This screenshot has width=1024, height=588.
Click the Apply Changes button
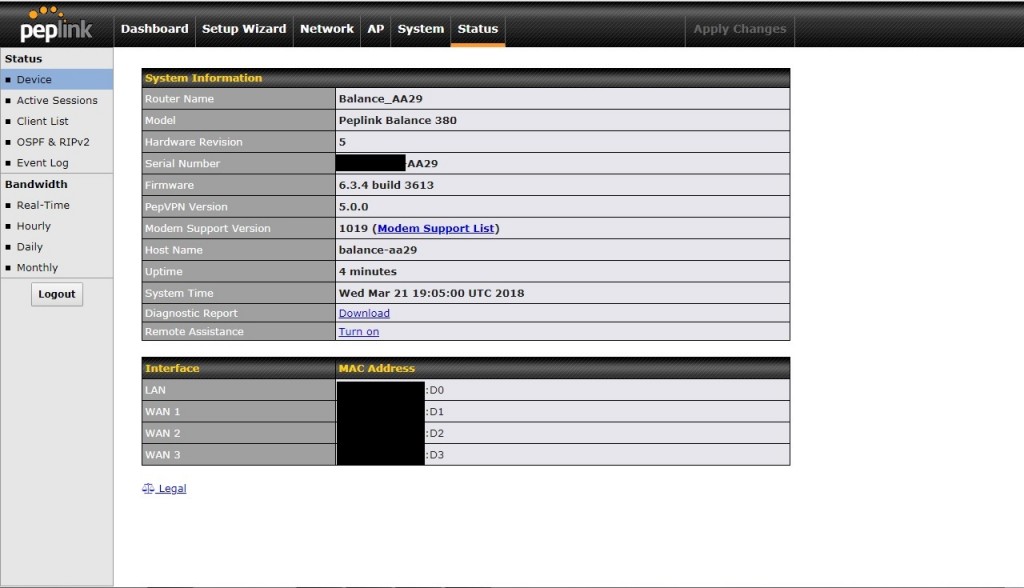(739, 29)
